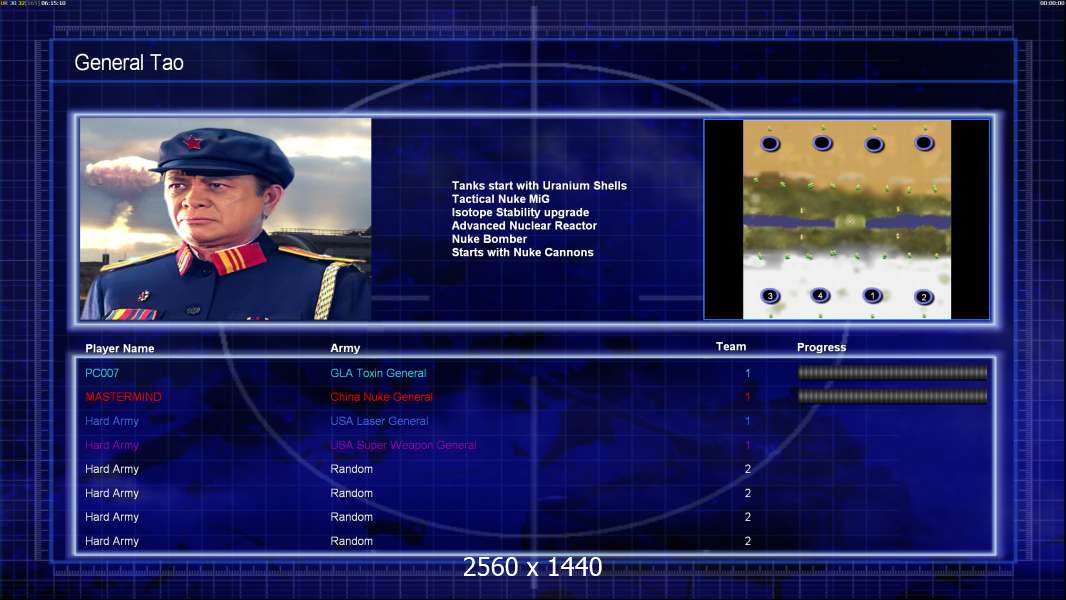
Task: Click 'China Nuke General' army entry
Action: click(x=381, y=397)
